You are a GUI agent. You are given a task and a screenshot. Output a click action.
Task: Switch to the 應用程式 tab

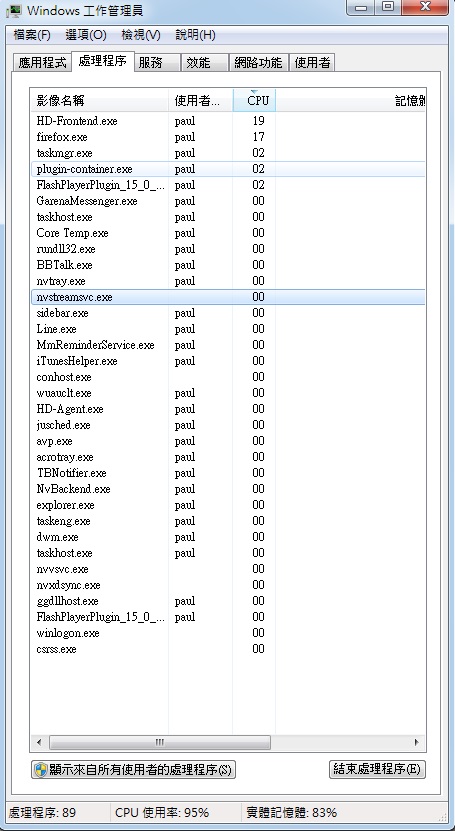tap(42, 63)
